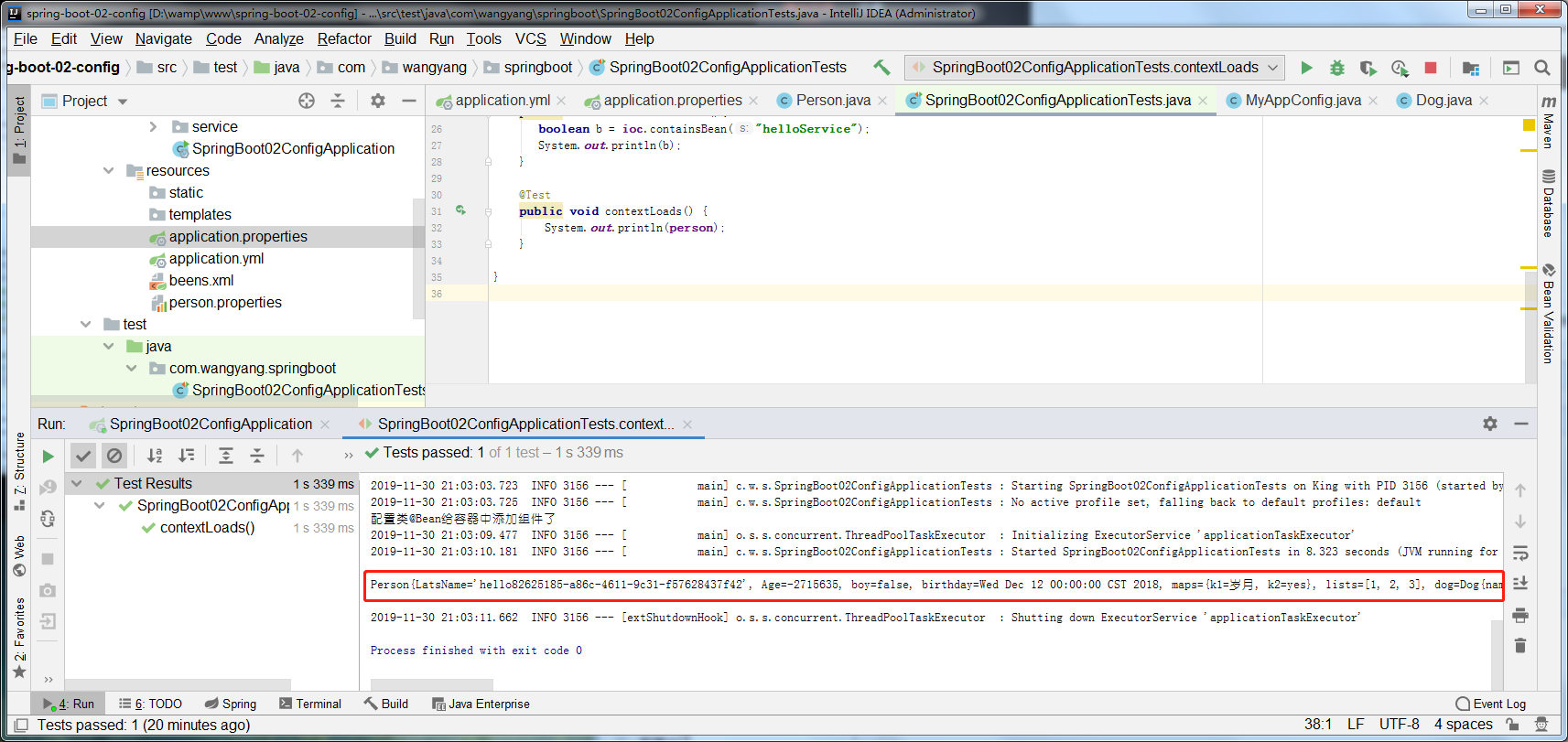
Task: Expand the service folder
Action: (x=153, y=126)
